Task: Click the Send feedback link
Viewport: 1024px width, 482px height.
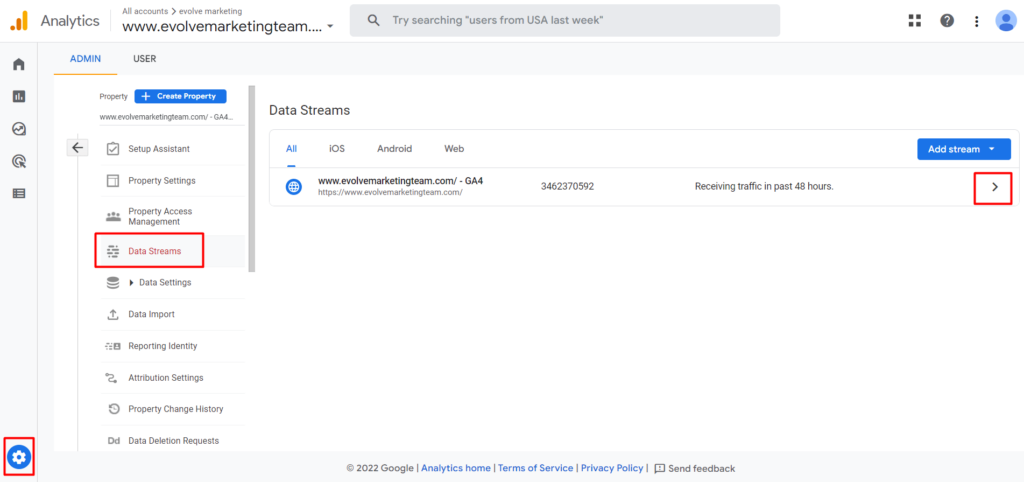Action: pyautogui.click(x=694, y=468)
